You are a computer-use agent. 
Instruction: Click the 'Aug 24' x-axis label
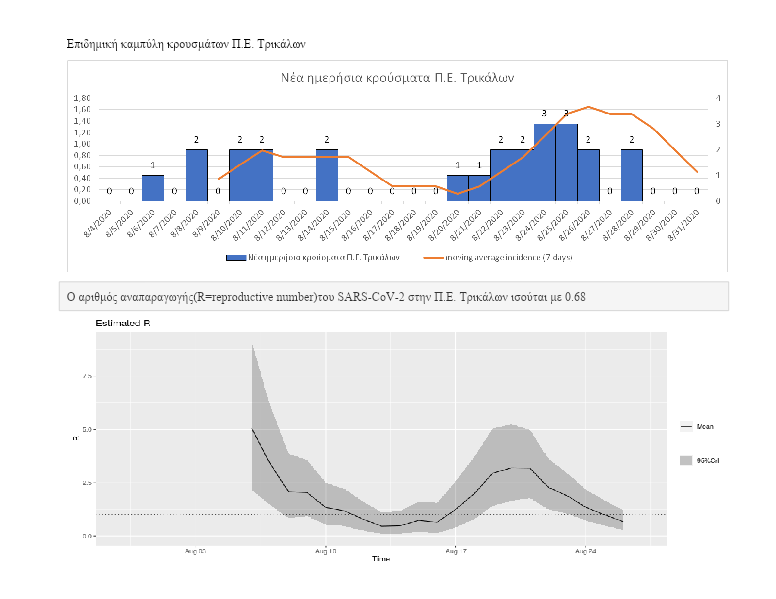[585, 551]
